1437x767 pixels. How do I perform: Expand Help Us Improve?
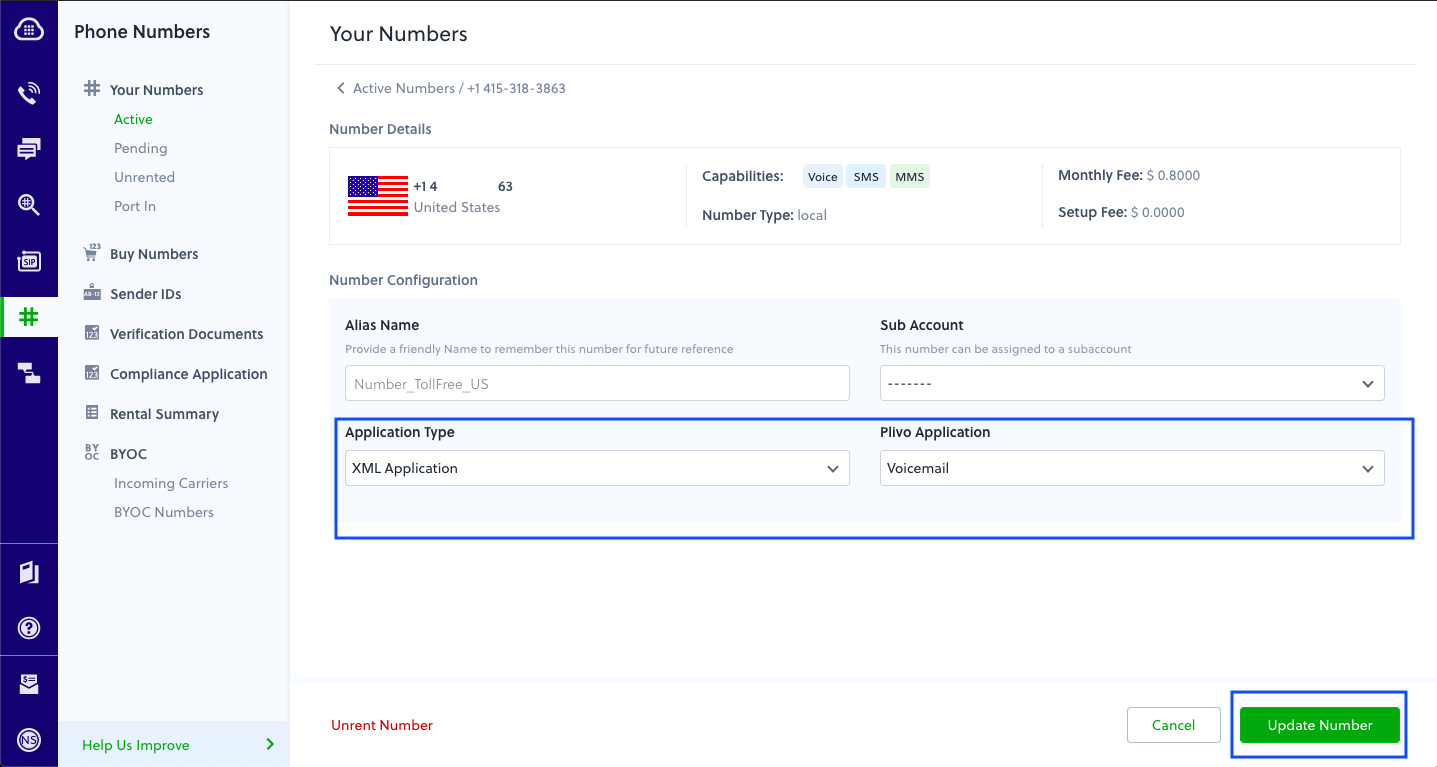click(135, 744)
